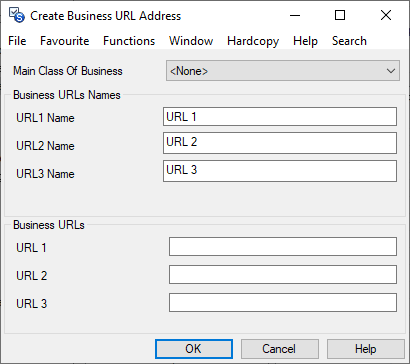Screen dimensions: 410x364
Task: Maximize the Create Business URL Address window
Action: coord(340,15)
